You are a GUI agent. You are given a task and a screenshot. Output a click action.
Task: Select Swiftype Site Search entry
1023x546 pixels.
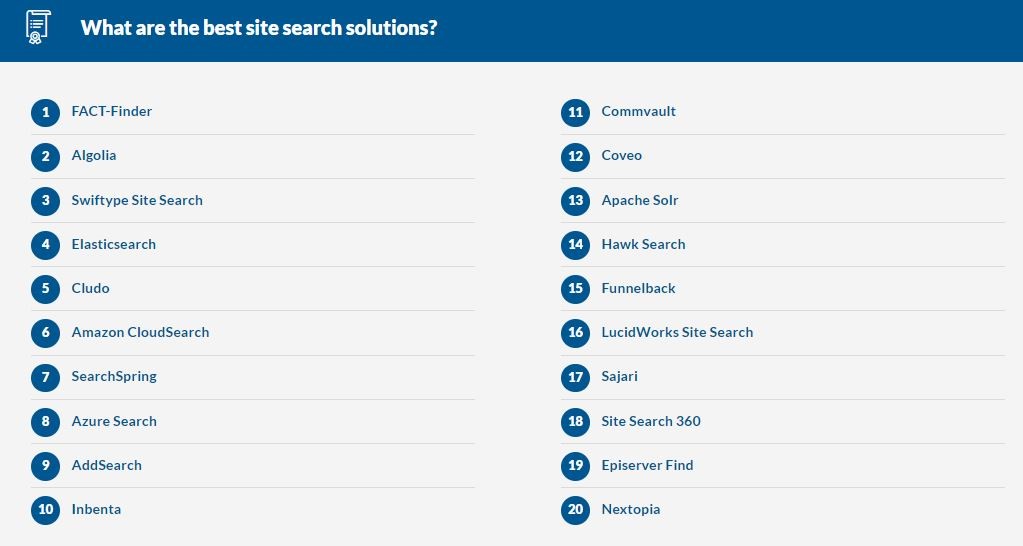[137, 200]
